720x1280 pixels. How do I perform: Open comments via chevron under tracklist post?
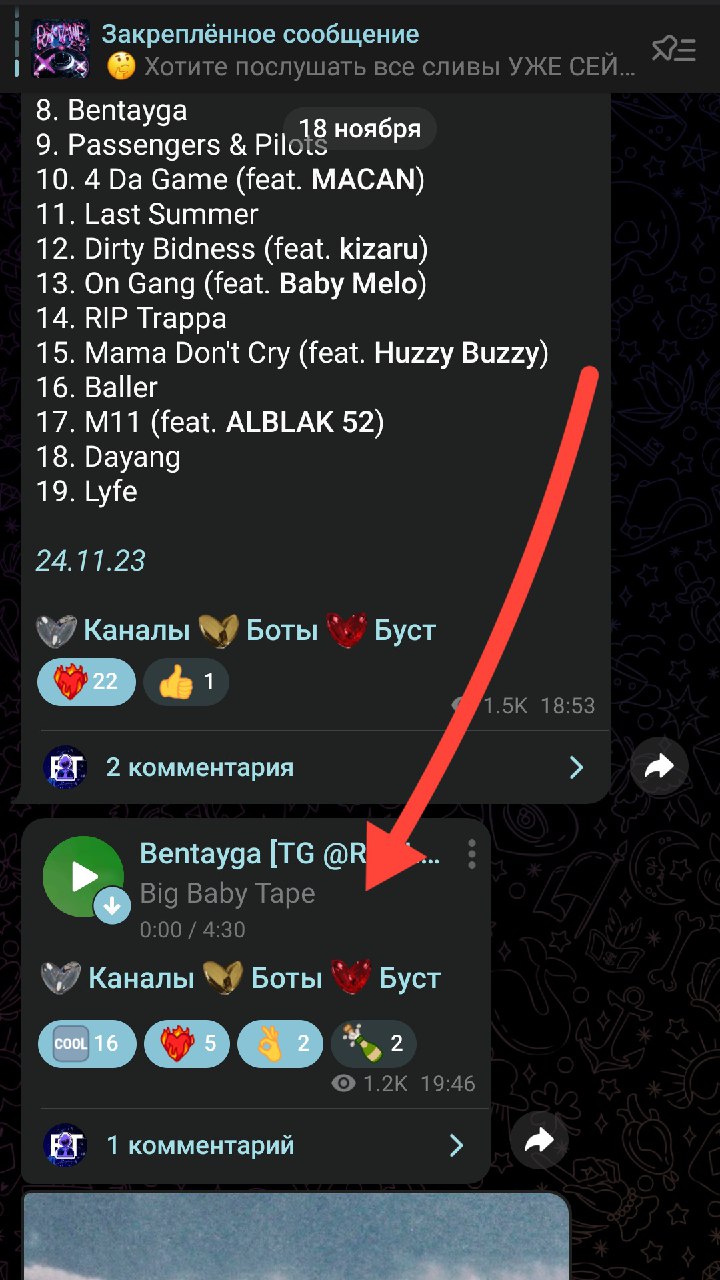(x=576, y=767)
